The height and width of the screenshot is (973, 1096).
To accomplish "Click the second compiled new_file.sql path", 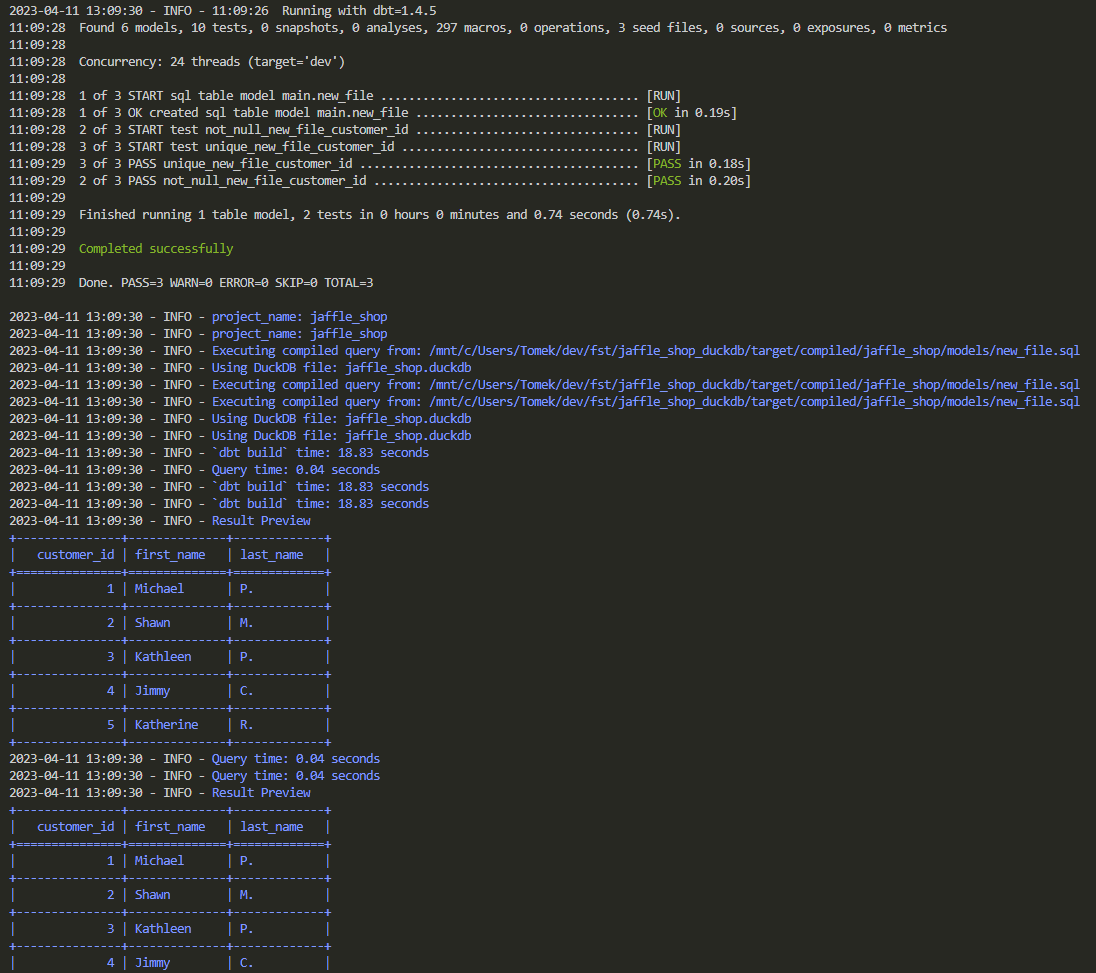I will pyautogui.click(x=754, y=384).
